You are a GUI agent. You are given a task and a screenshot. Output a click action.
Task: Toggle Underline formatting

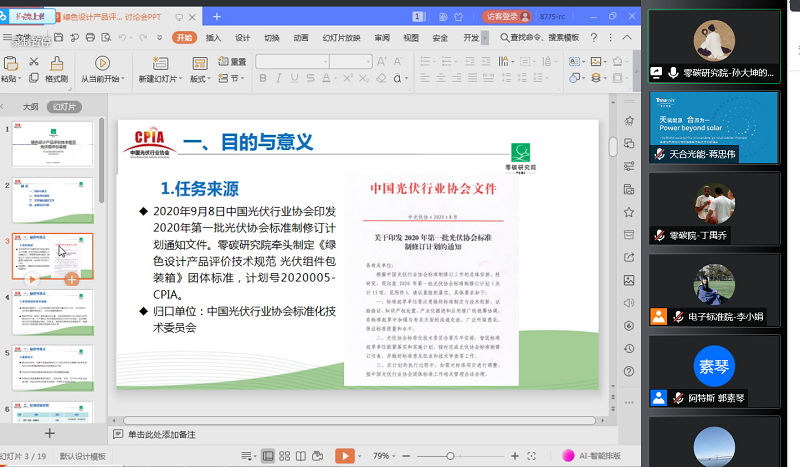coord(294,78)
